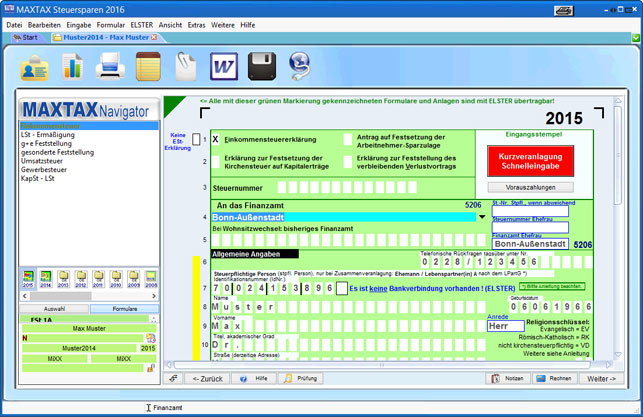Image resolution: width=643 pixels, height=417 pixels.
Task: Click the globe ELSTER transmission icon
Action: pos(299,66)
